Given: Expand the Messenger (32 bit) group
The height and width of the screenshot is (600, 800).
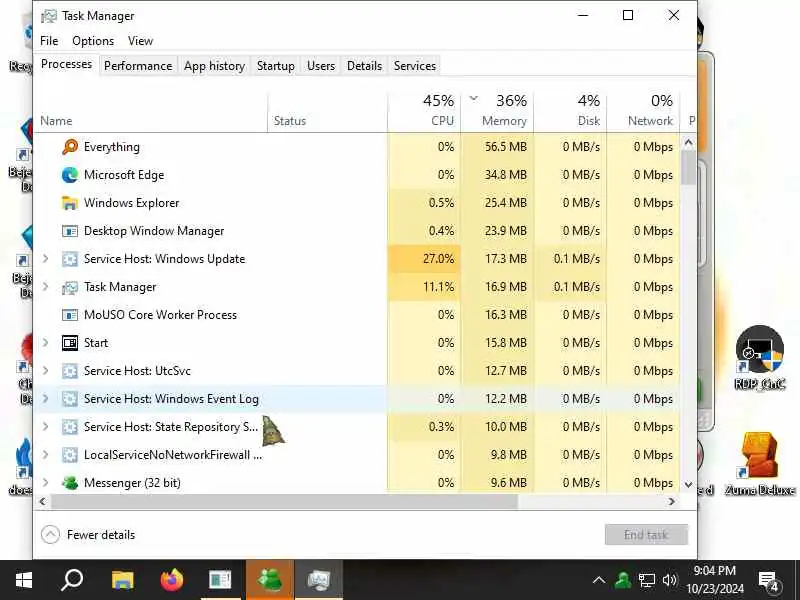Looking at the screenshot, I should tap(45, 483).
